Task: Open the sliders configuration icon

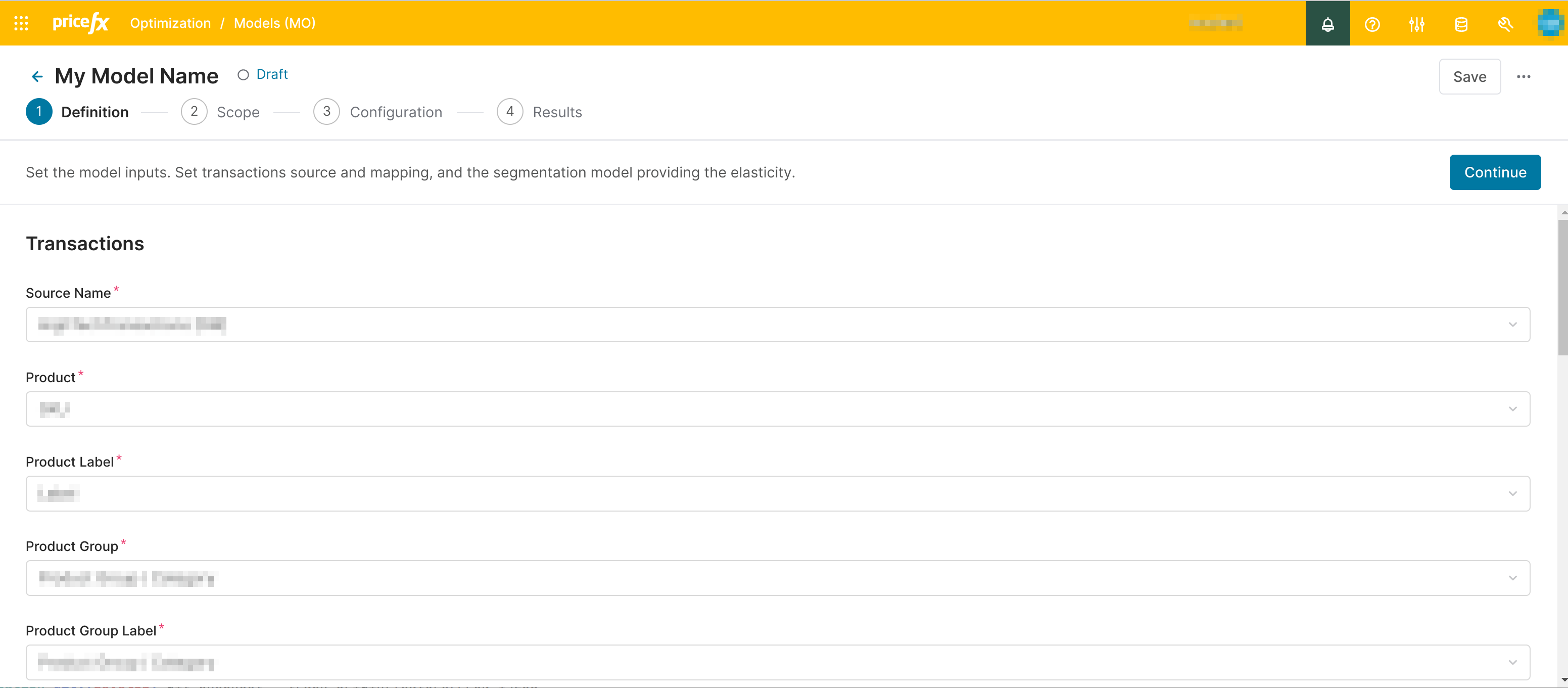Action: [x=1416, y=24]
